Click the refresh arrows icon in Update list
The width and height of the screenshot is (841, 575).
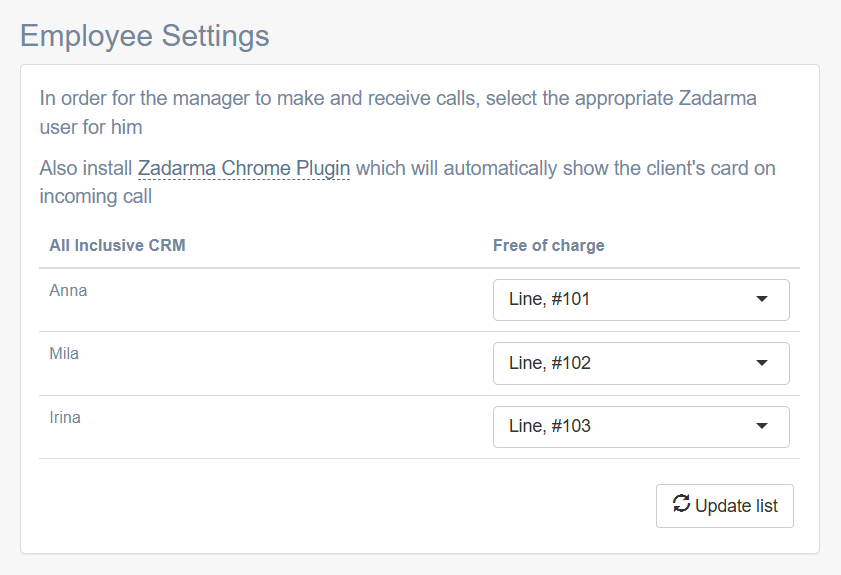pyautogui.click(x=681, y=504)
